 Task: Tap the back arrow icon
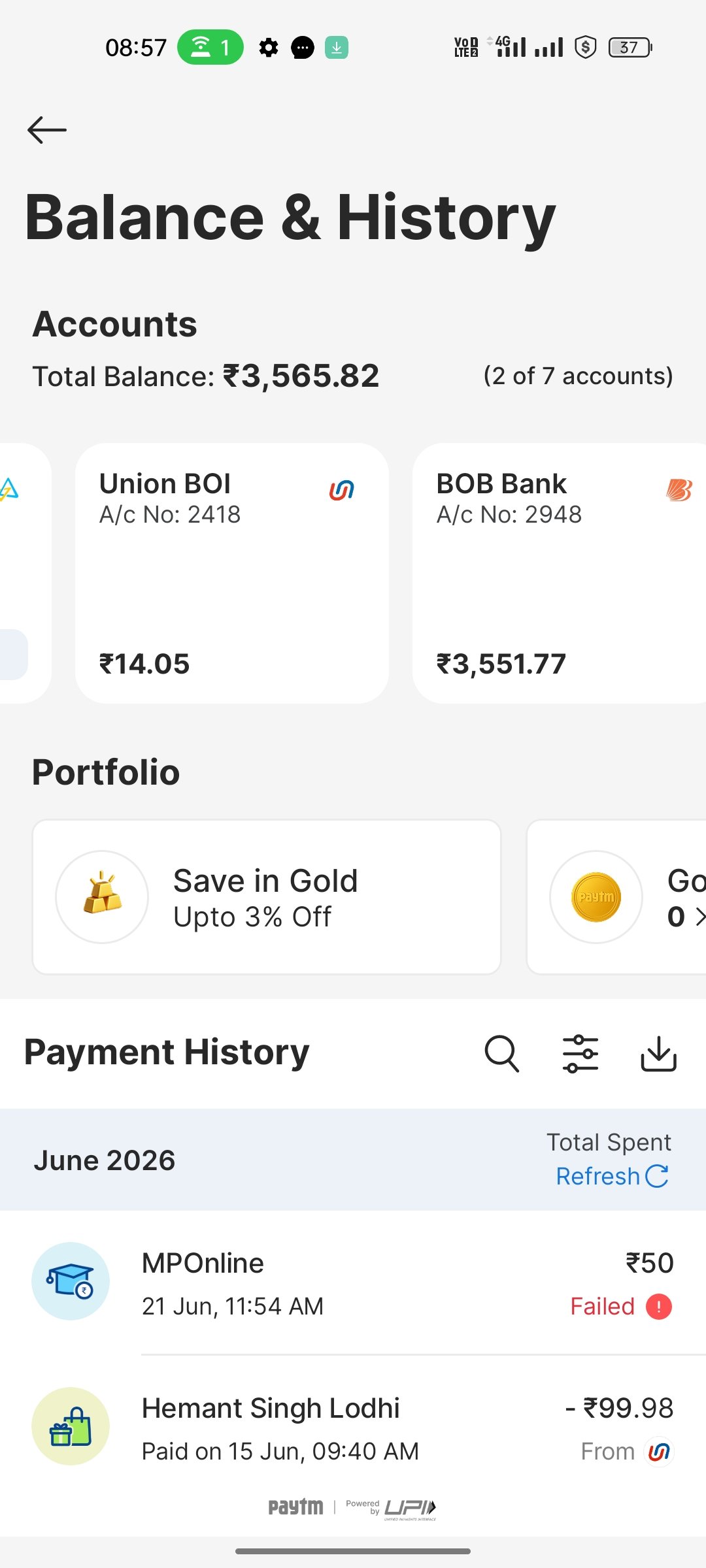pos(47,130)
